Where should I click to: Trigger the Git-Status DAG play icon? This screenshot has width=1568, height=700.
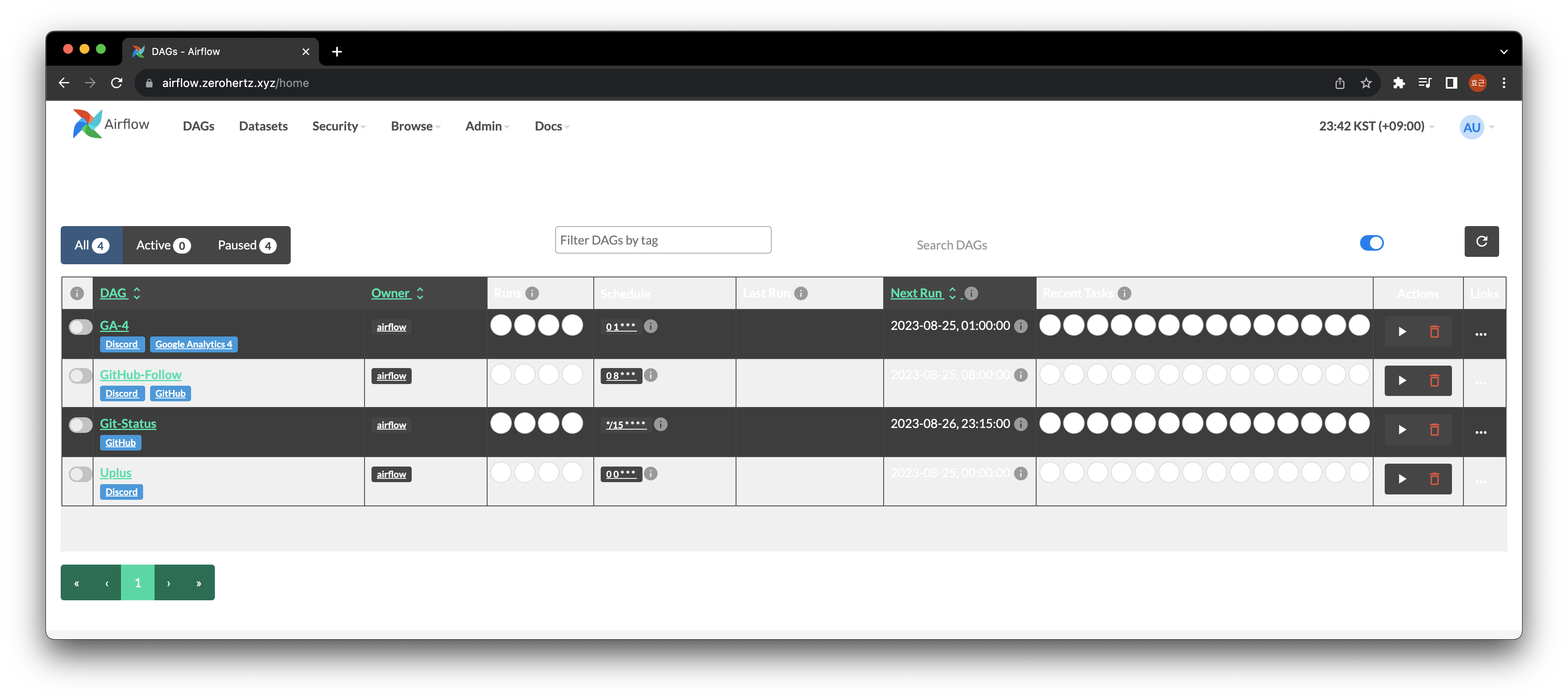1402,430
